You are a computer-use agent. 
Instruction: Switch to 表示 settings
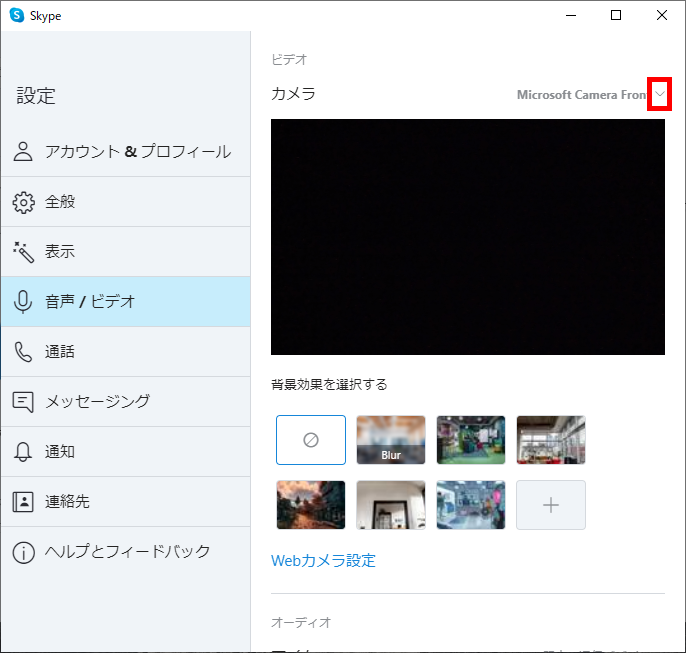tap(126, 252)
